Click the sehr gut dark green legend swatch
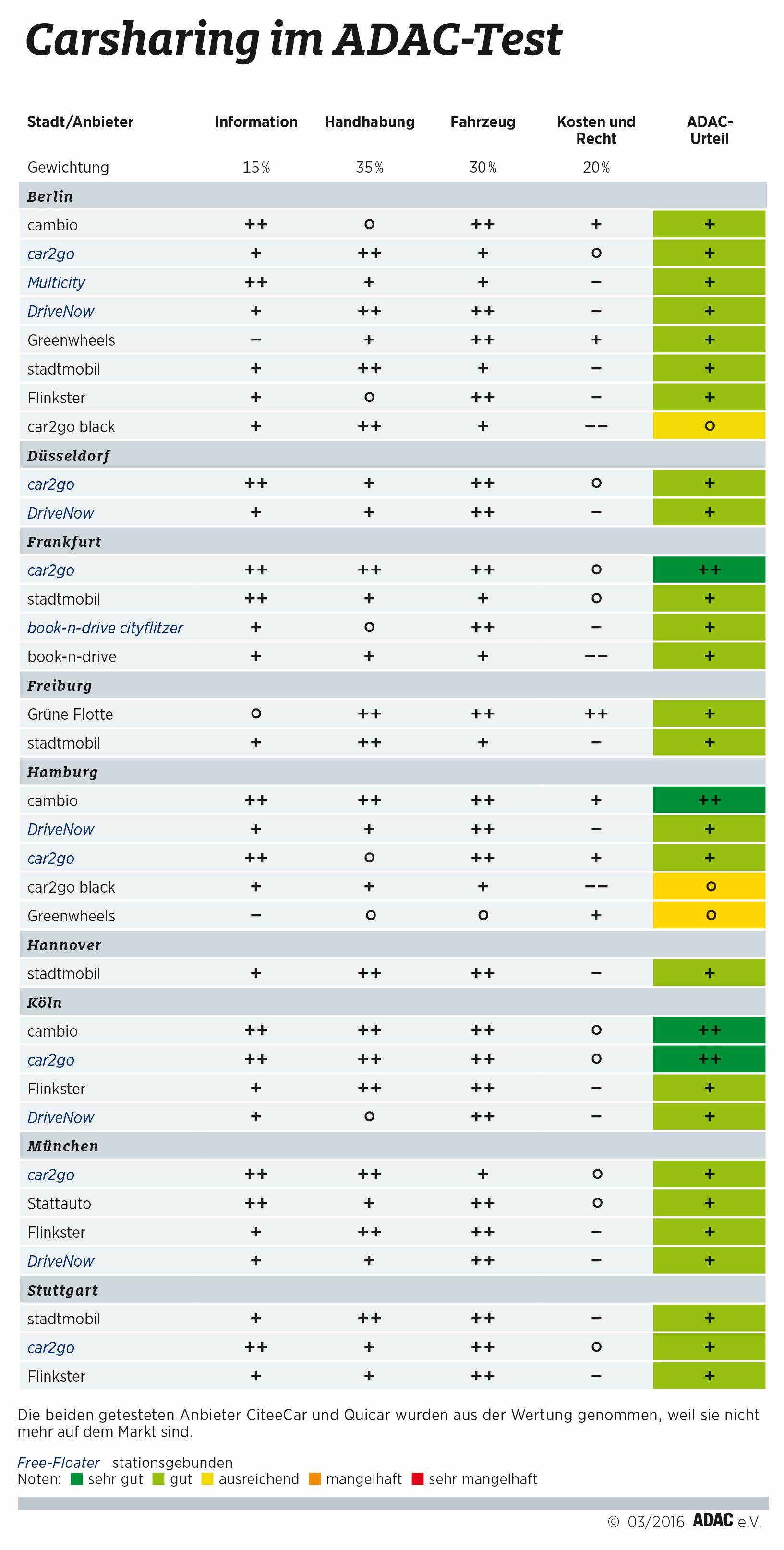This screenshot has height=1550, width=784. 76,1478
